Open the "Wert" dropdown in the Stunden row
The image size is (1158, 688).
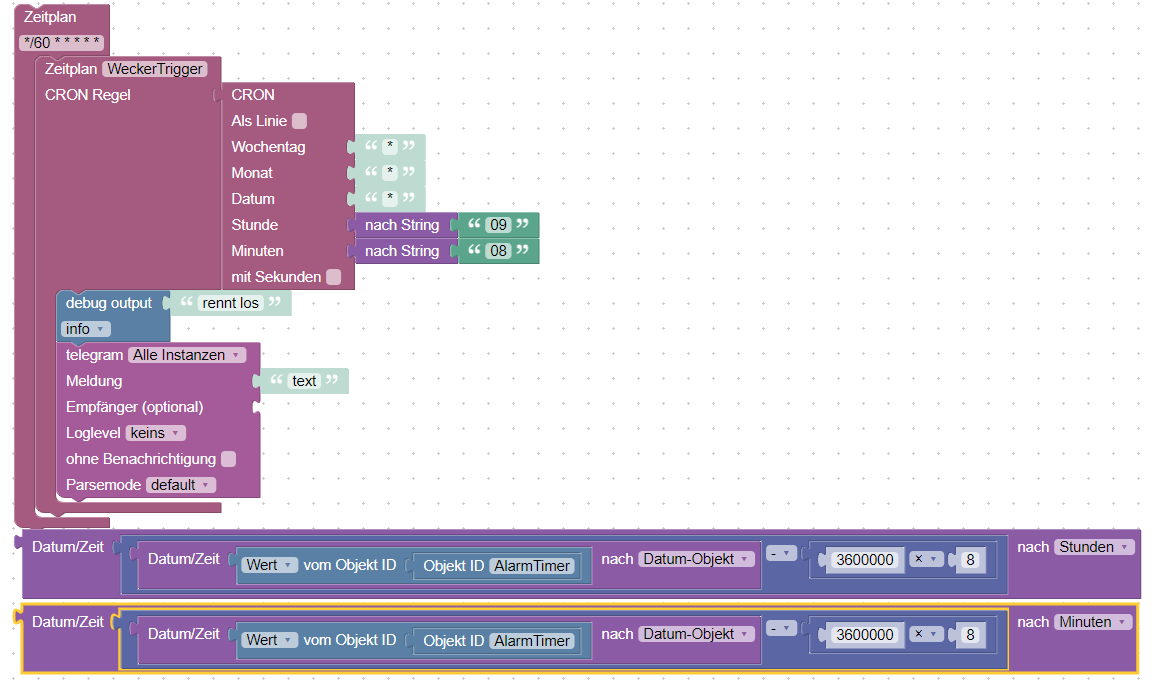click(x=270, y=565)
